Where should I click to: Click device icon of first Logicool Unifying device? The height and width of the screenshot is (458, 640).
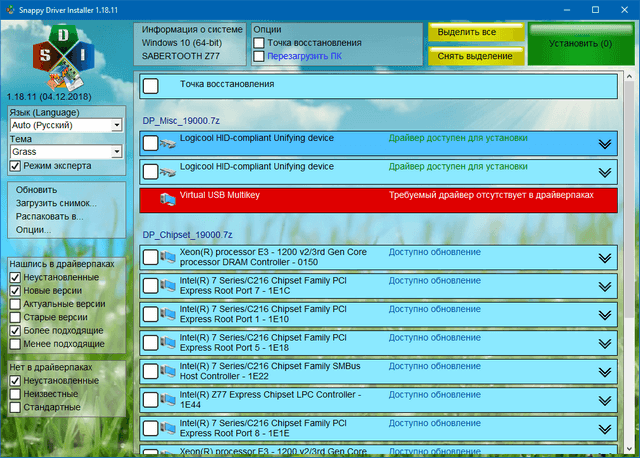point(168,144)
